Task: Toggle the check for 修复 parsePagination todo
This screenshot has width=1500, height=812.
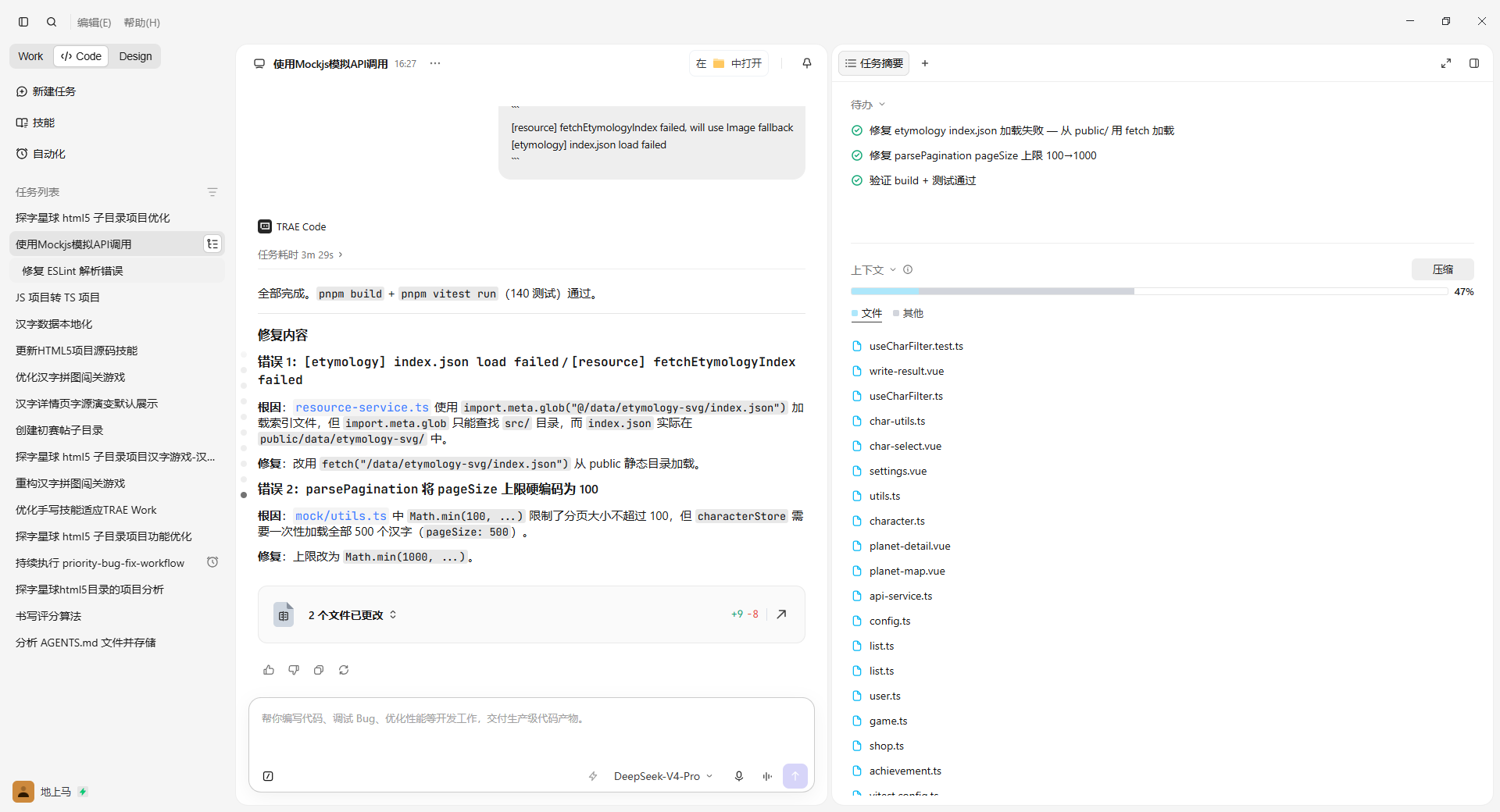Action: coord(857,155)
